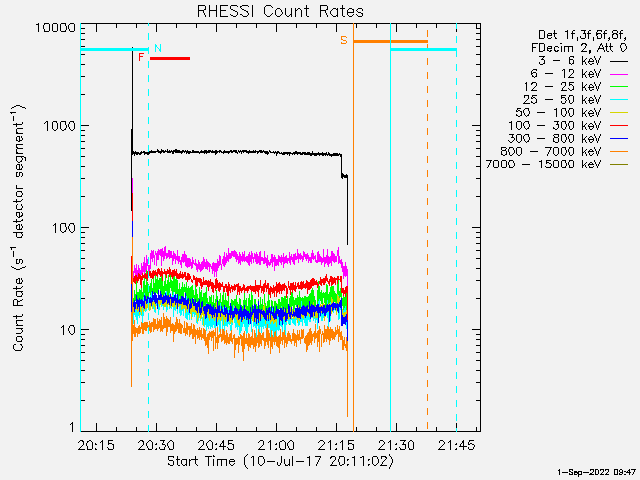This screenshot has height=480, width=640.
Task: Click the 'Start Time (10-Jul-17 20:11:02)' axis label
Action: (280, 461)
